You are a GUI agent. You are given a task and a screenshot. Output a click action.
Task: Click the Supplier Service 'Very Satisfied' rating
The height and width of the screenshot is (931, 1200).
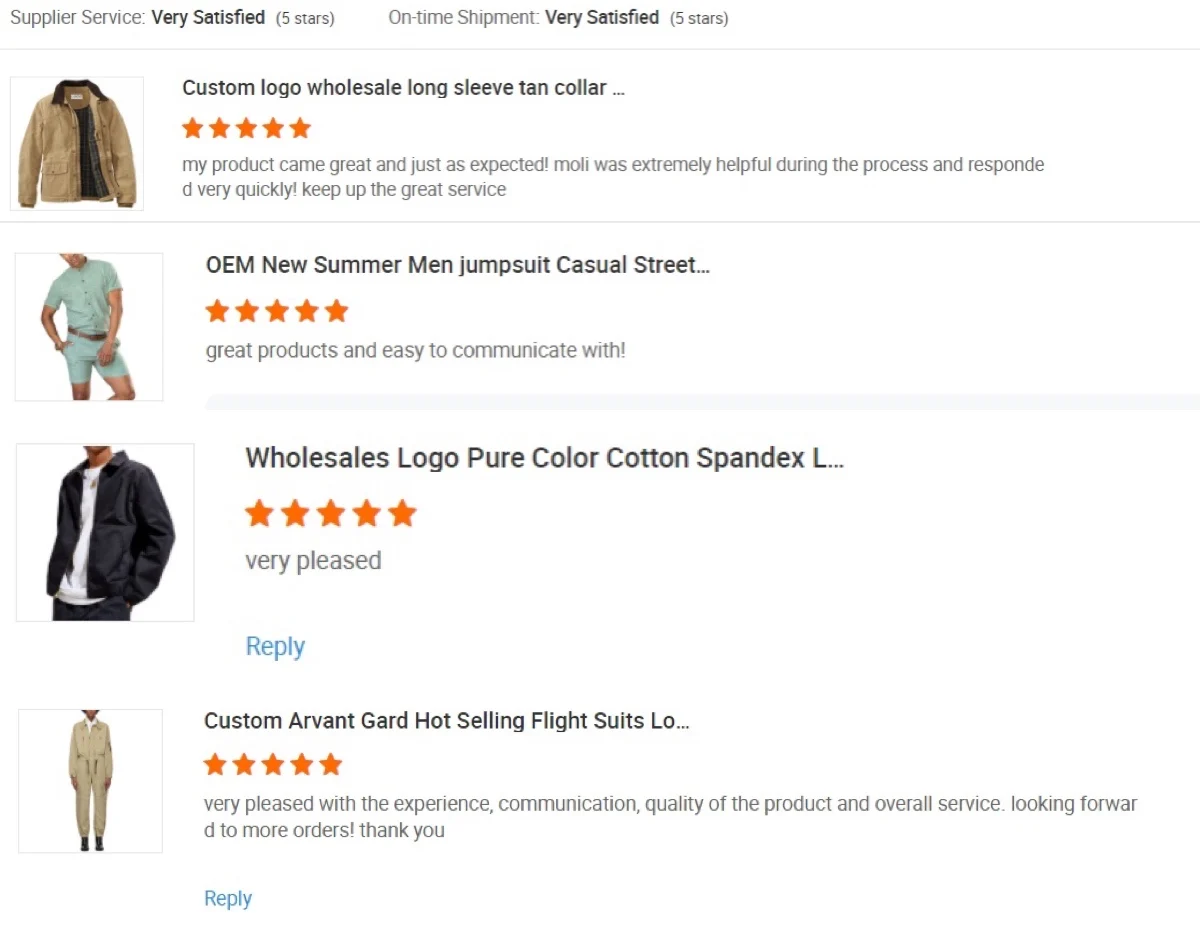coord(208,18)
